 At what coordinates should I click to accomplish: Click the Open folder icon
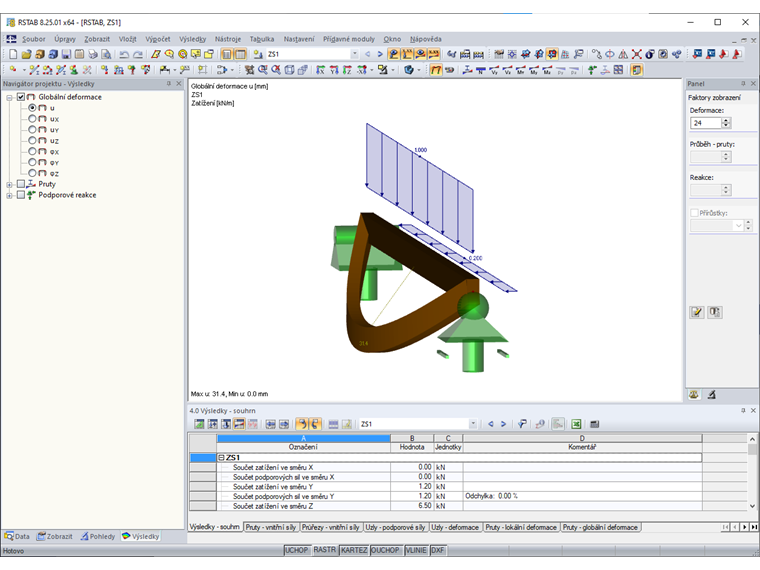pyautogui.click(x=26, y=54)
